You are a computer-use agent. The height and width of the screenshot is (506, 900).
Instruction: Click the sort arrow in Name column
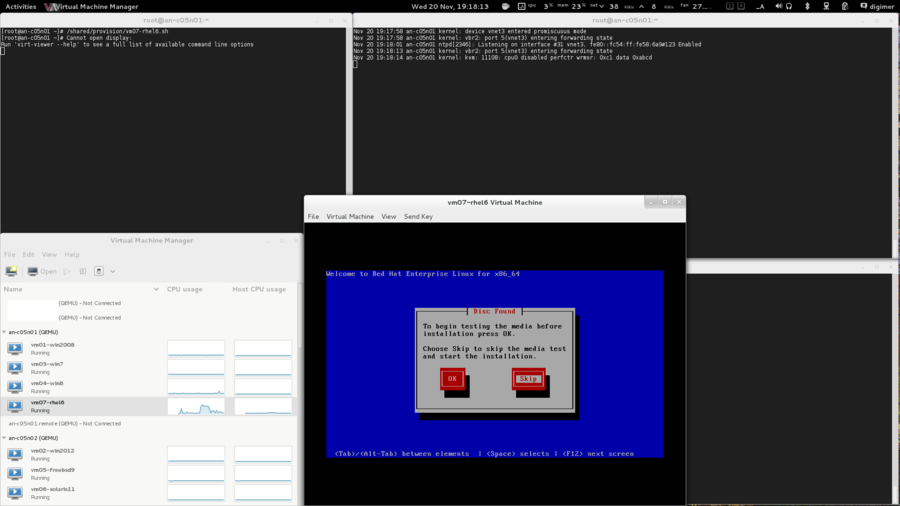click(x=156, y=289)
